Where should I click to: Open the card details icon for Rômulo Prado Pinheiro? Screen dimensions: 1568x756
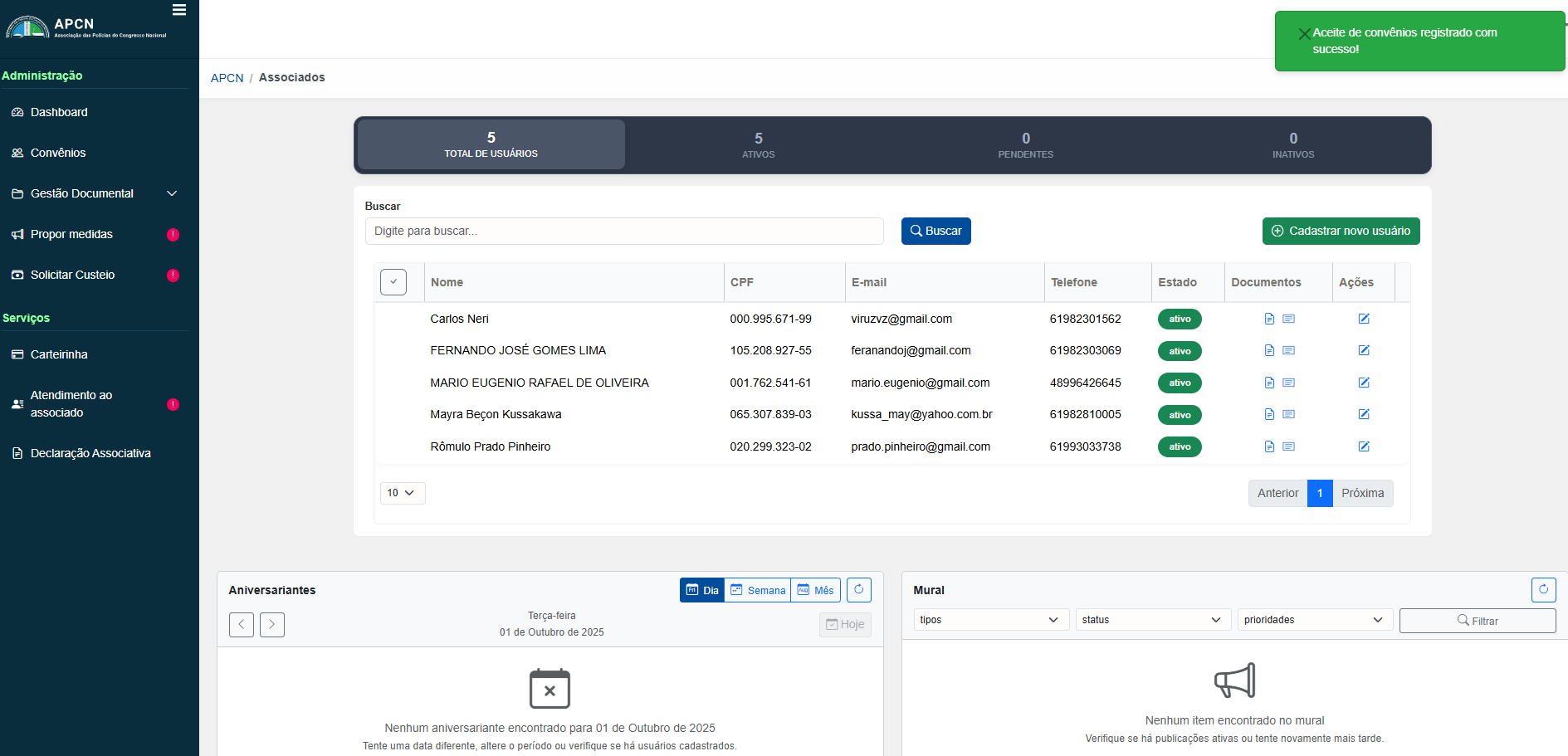coord(1288,446)
